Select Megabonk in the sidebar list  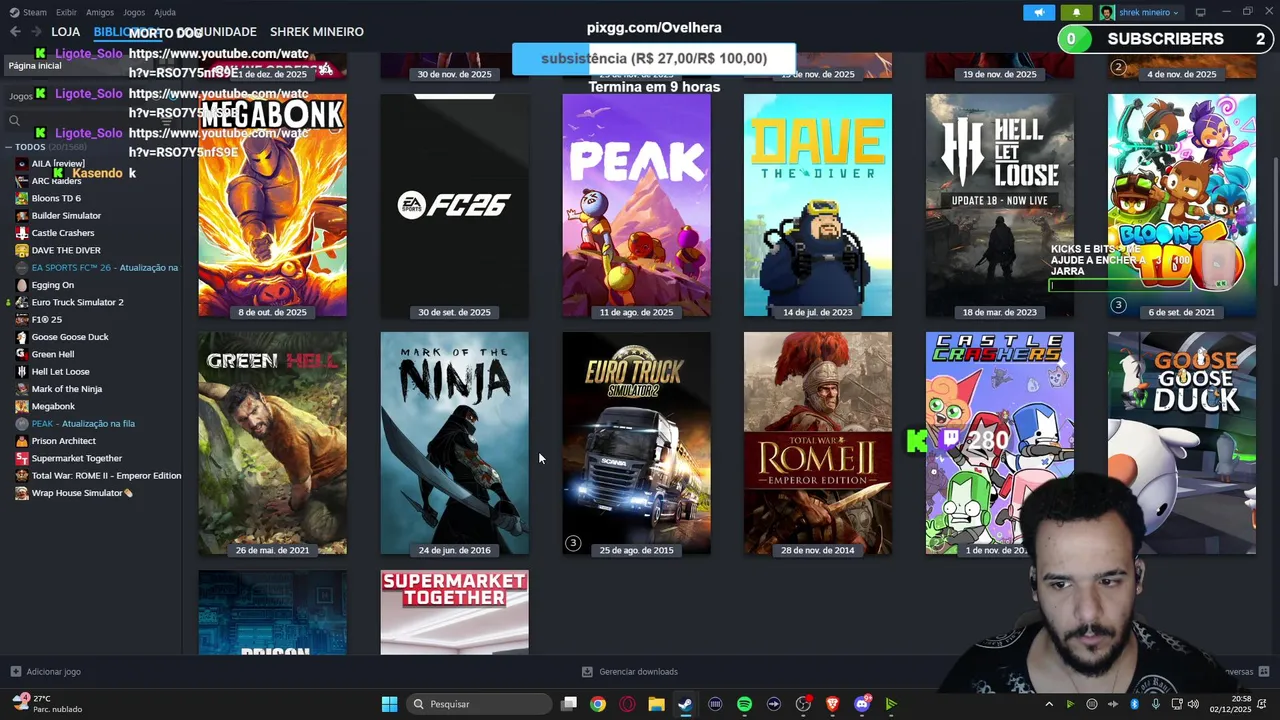53,407
